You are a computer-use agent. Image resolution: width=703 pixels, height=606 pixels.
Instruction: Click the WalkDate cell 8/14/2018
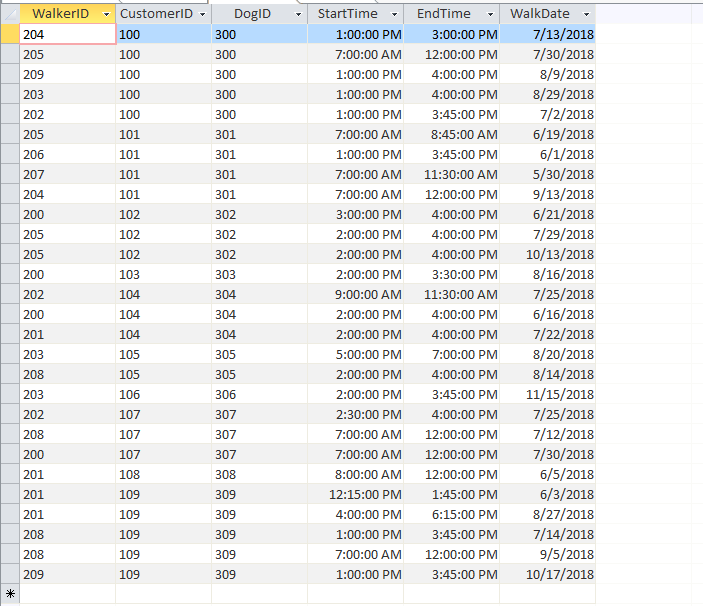547,374
